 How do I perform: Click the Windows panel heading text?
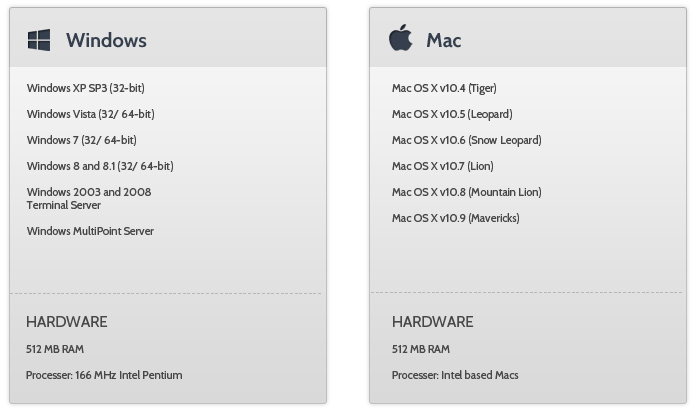click(106, 41)
